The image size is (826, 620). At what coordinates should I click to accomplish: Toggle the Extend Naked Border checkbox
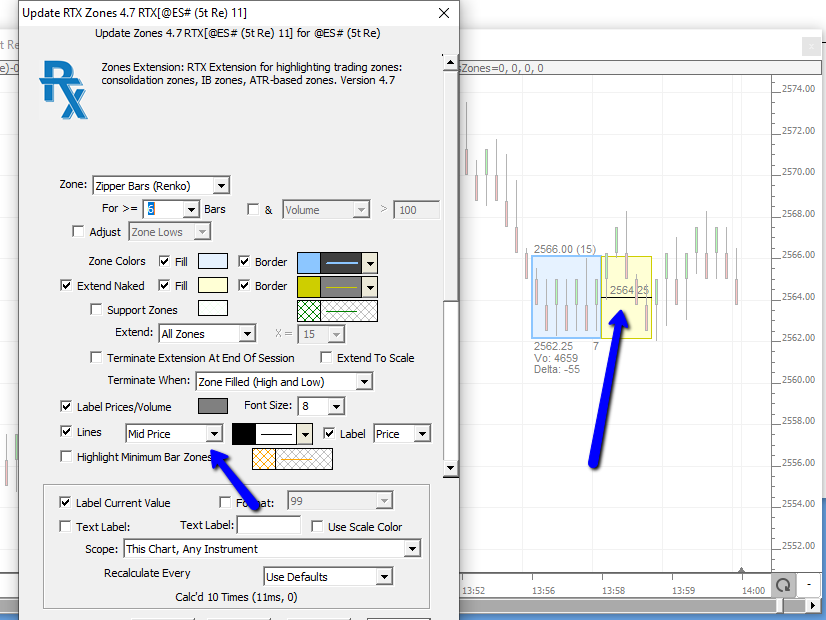pyautogui.click(x=244, y=286)
